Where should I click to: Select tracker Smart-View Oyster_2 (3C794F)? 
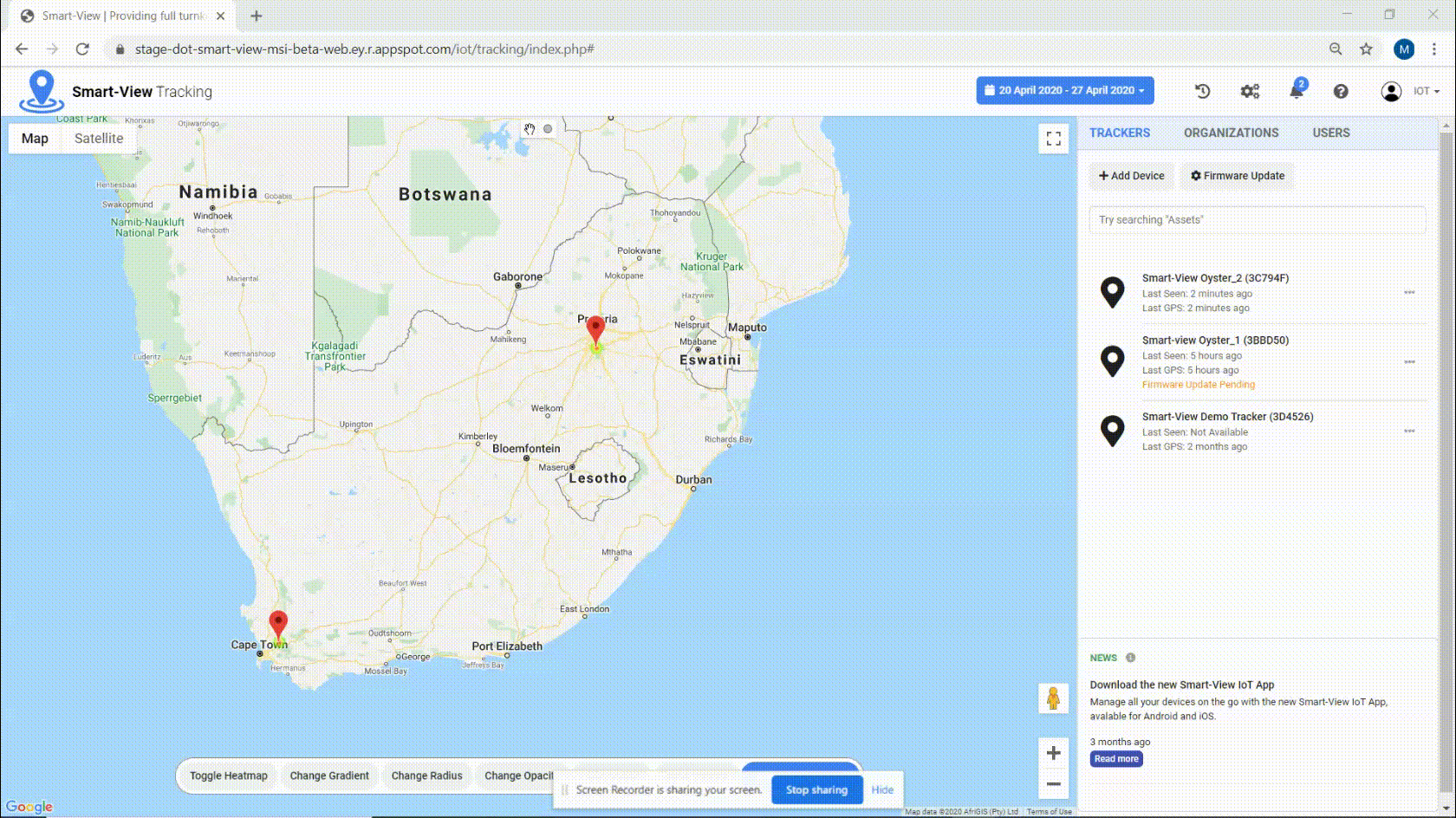(x=1215, y=278)
